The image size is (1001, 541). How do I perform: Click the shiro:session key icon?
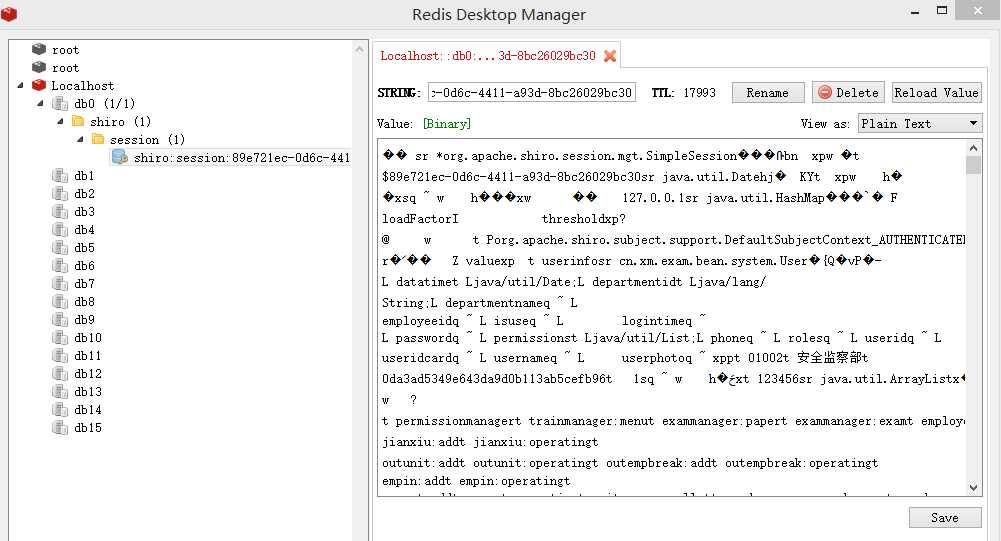coord(119,157)
